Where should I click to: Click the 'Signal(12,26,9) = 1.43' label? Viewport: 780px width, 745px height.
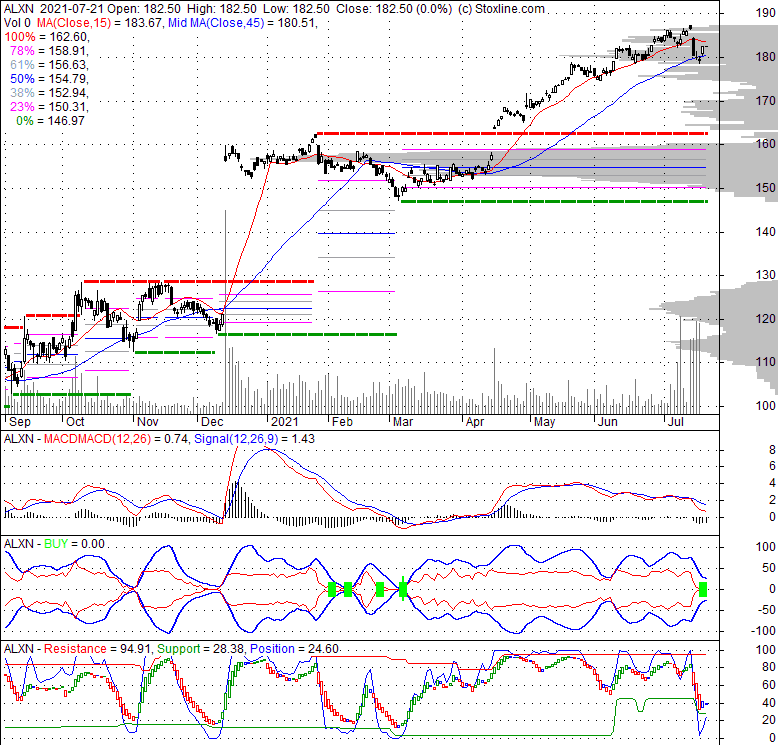click(254, 439)
